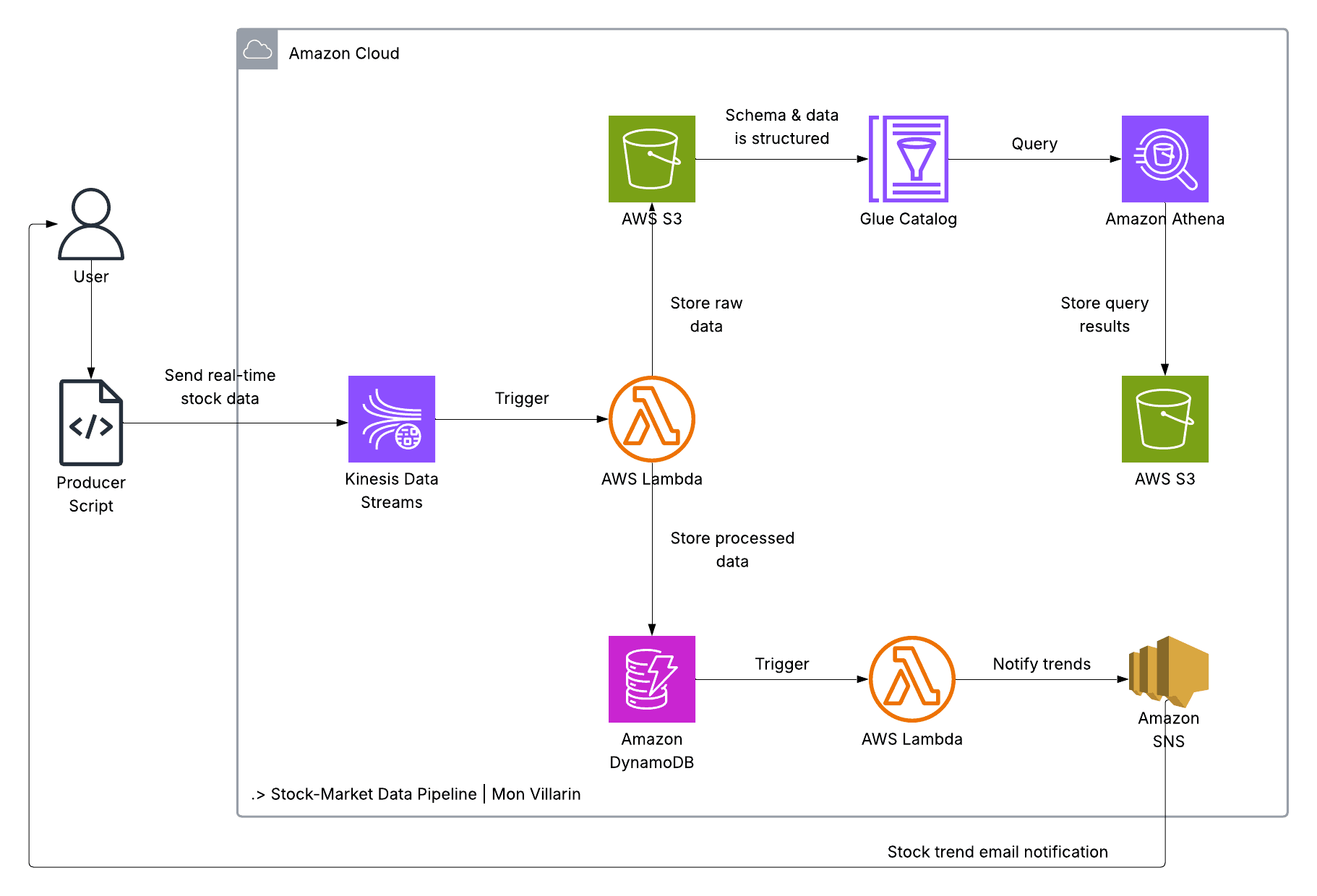The image size is (1317, 896).
Task: Select the Stock trend email notification label
Action: coord(997,851)
